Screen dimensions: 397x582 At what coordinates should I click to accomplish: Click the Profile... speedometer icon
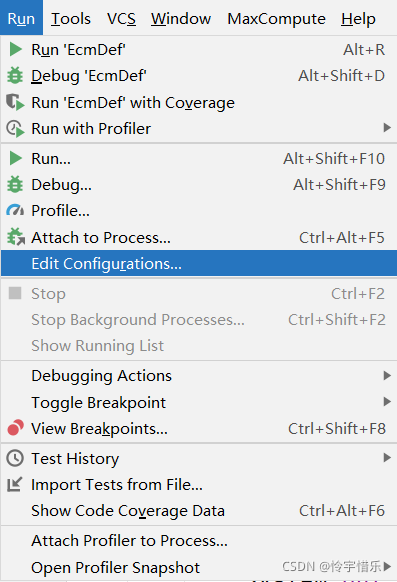(x=15, y=210)
